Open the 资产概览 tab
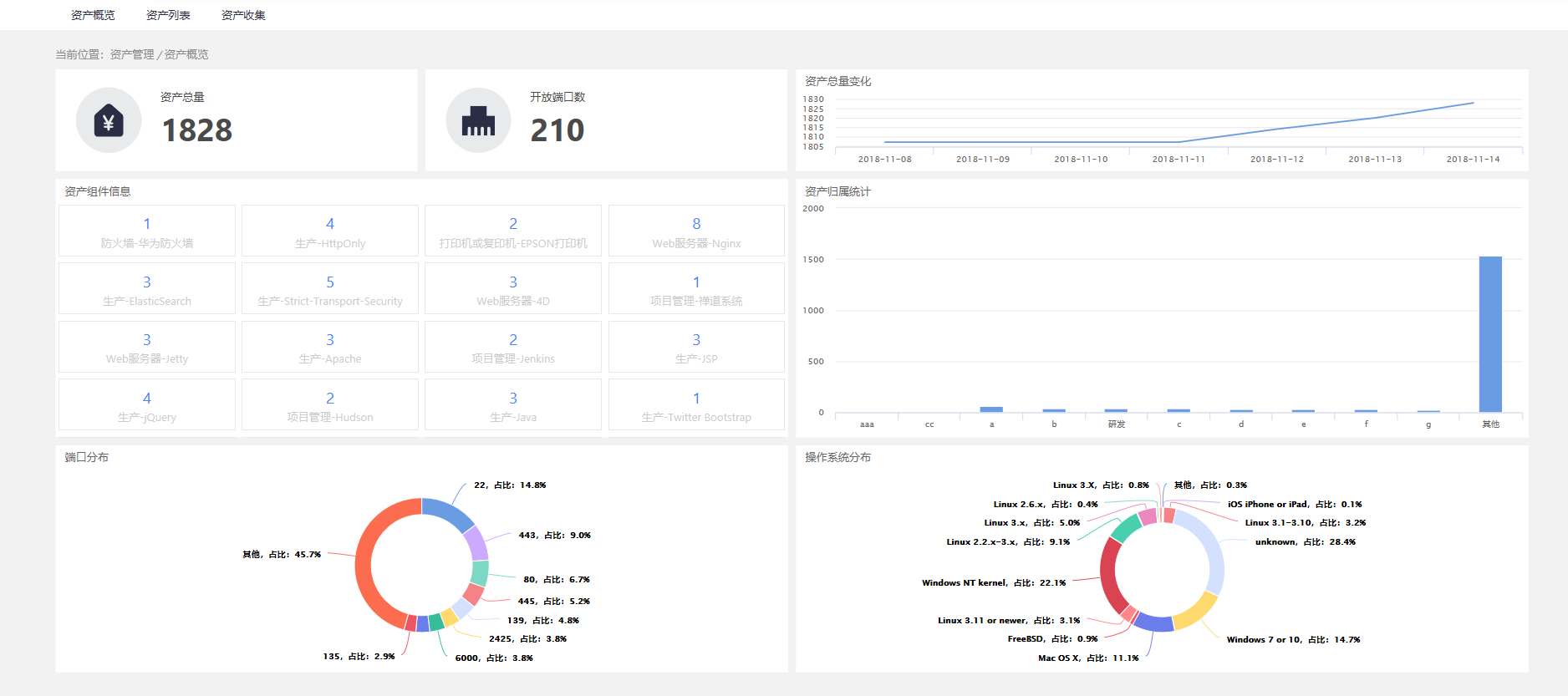The width and height of the screenshot is (1568, 696). pyautogui.click(x=93, y=15)
